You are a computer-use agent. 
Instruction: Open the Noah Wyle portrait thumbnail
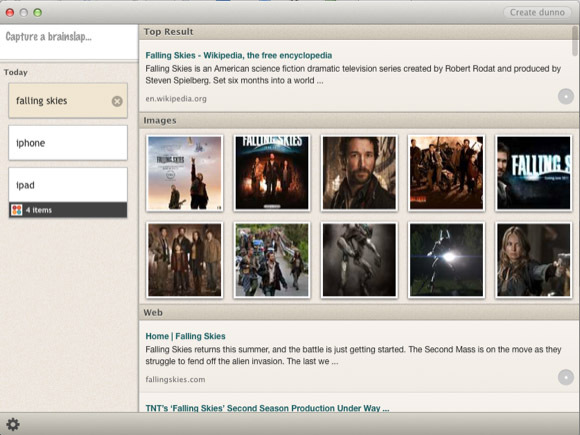click(x=359, y=173)
